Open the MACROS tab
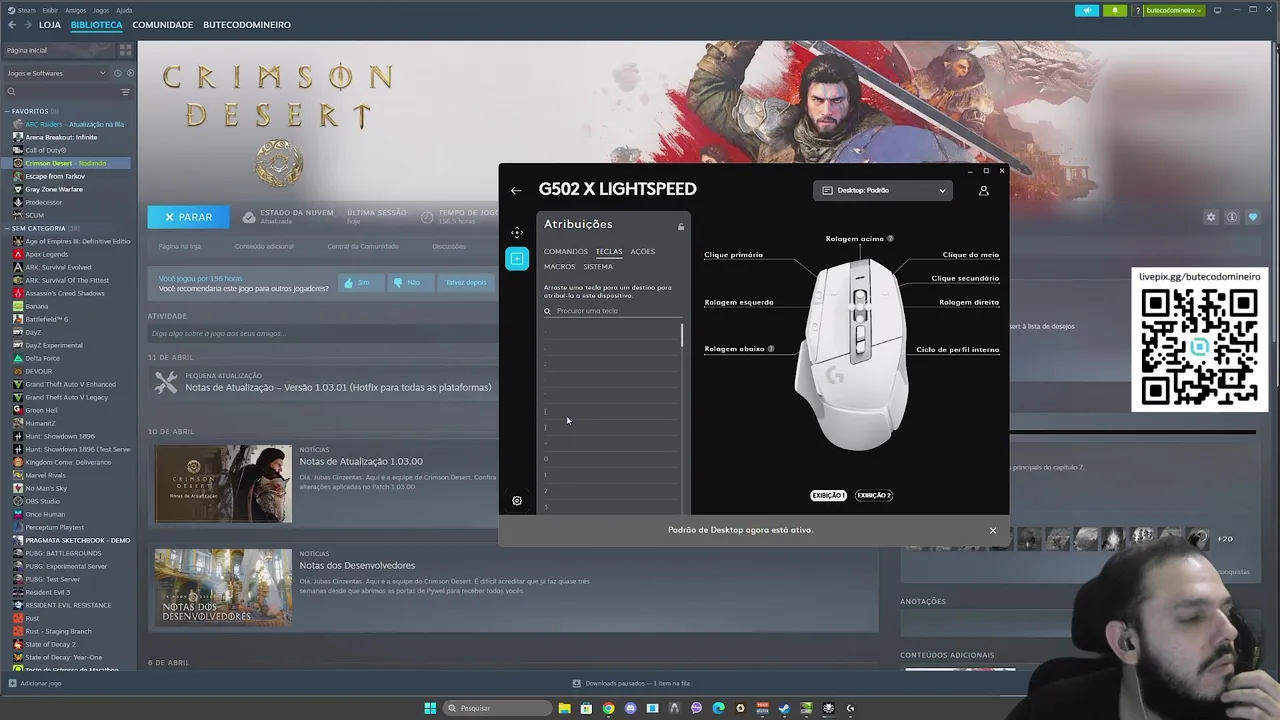 pyautogui.click(x=560, y=267)
